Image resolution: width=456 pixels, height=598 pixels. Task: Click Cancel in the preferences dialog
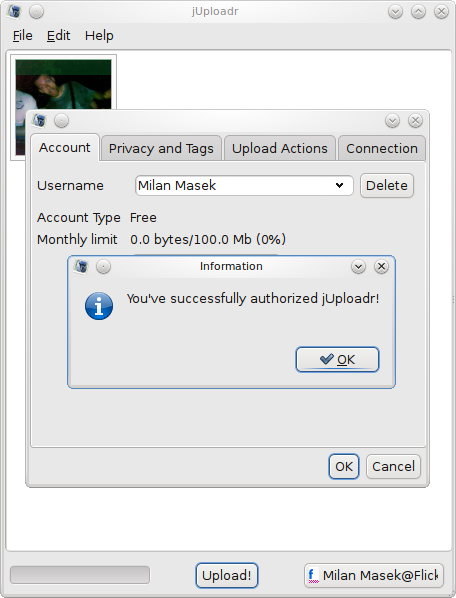click(393, 466)
